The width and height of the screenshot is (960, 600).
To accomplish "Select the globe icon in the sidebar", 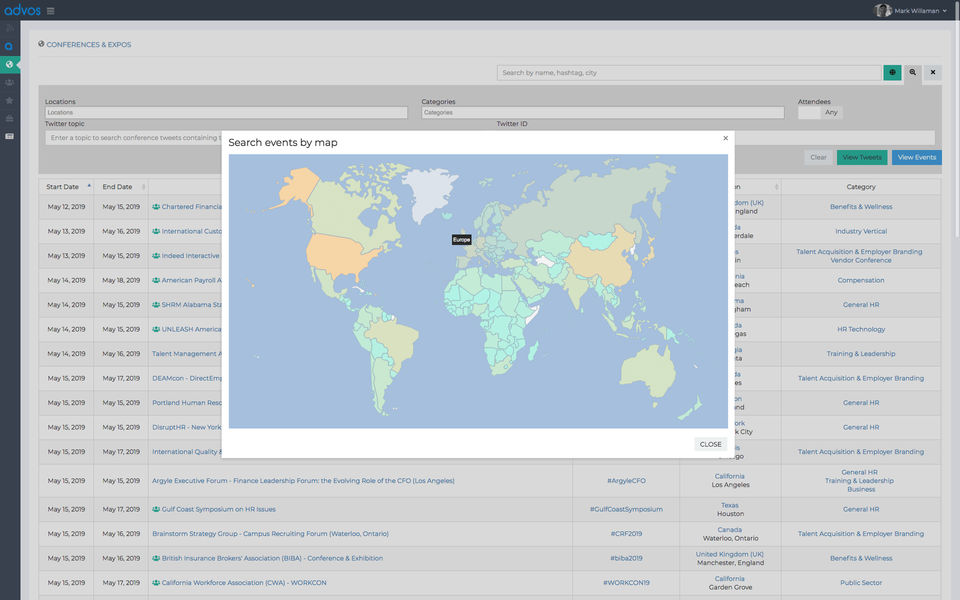I will (10, 64).
